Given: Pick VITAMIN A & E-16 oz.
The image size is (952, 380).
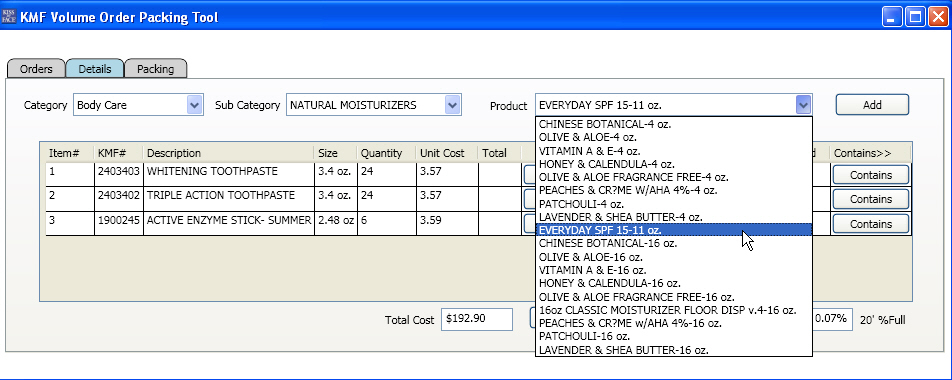Looking at the screenshot, I should coord(673,270).
